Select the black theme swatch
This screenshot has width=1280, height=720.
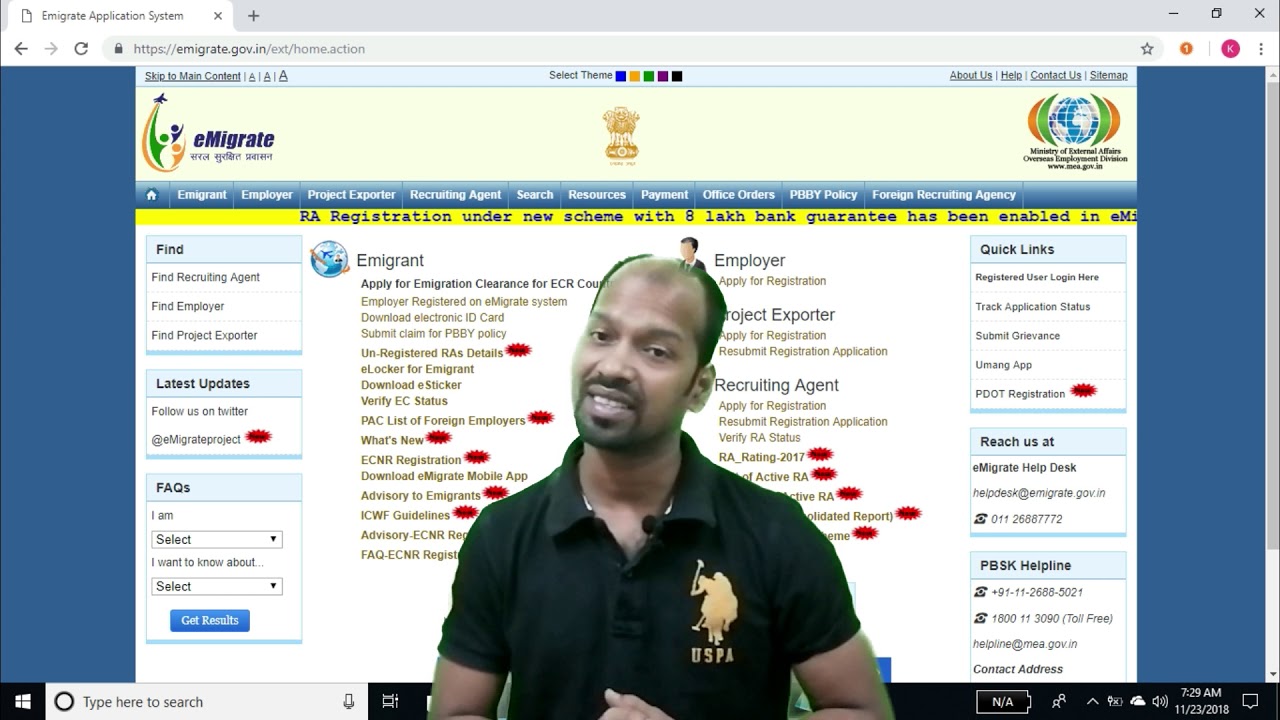(677, 76)
